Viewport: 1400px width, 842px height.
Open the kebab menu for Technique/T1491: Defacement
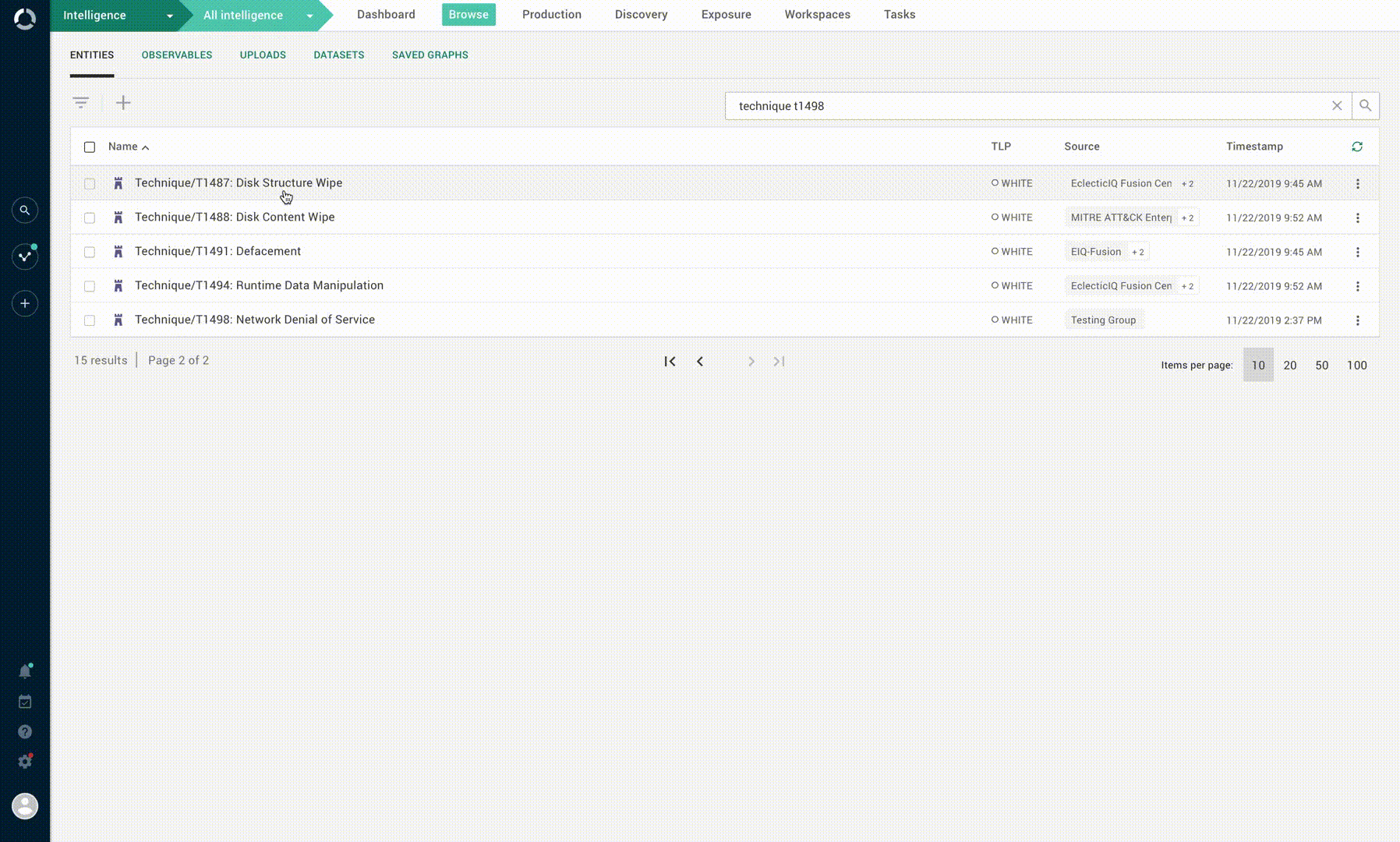pos(1358,252)
